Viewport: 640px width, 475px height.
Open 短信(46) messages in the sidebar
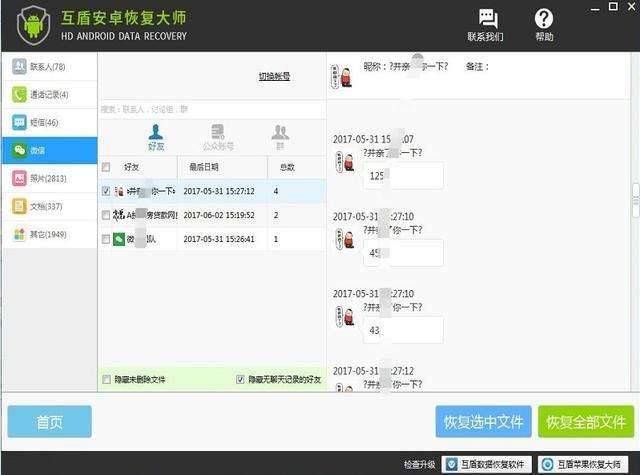tap(49, 122)
